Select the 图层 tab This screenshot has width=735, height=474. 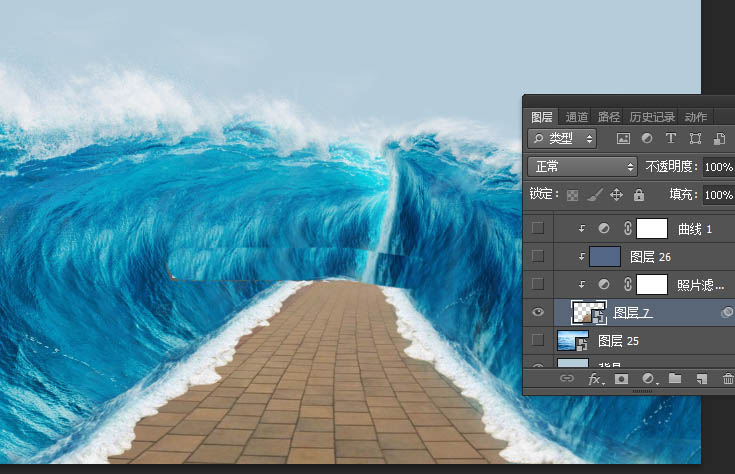(541, 117)
